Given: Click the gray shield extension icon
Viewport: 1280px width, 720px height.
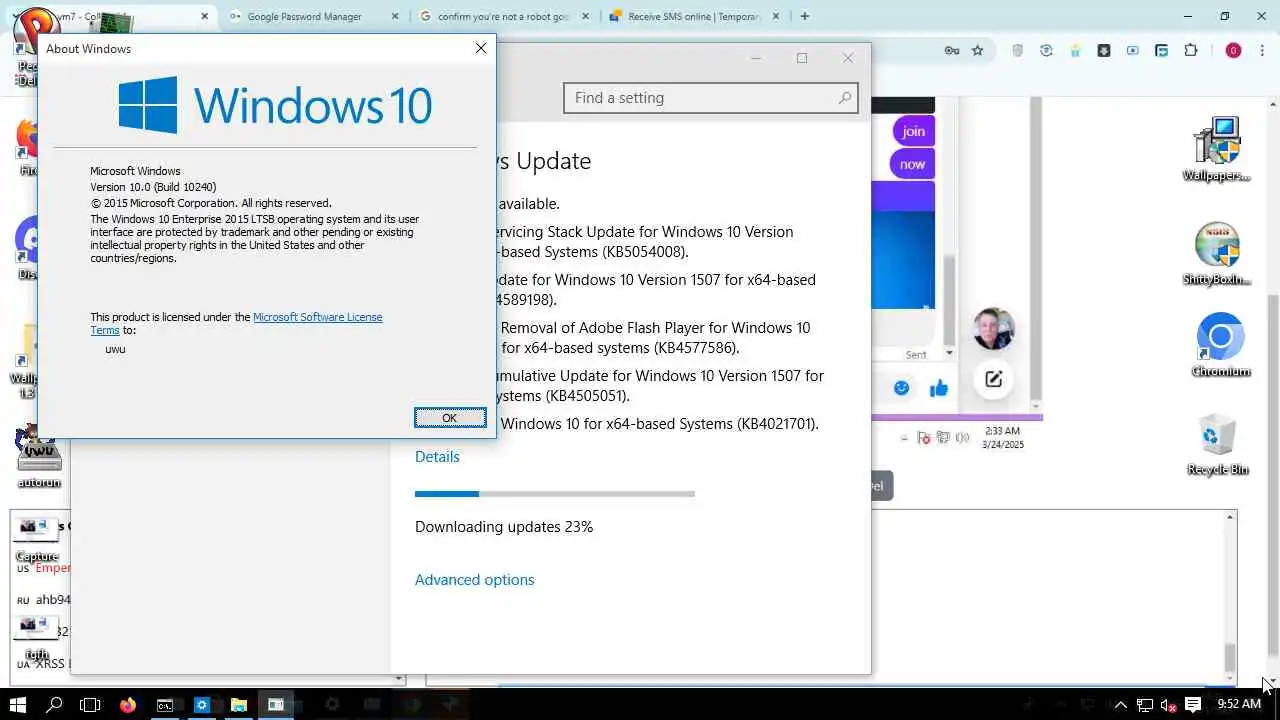Looking at the screenshot, I should tap(1018, 51).
